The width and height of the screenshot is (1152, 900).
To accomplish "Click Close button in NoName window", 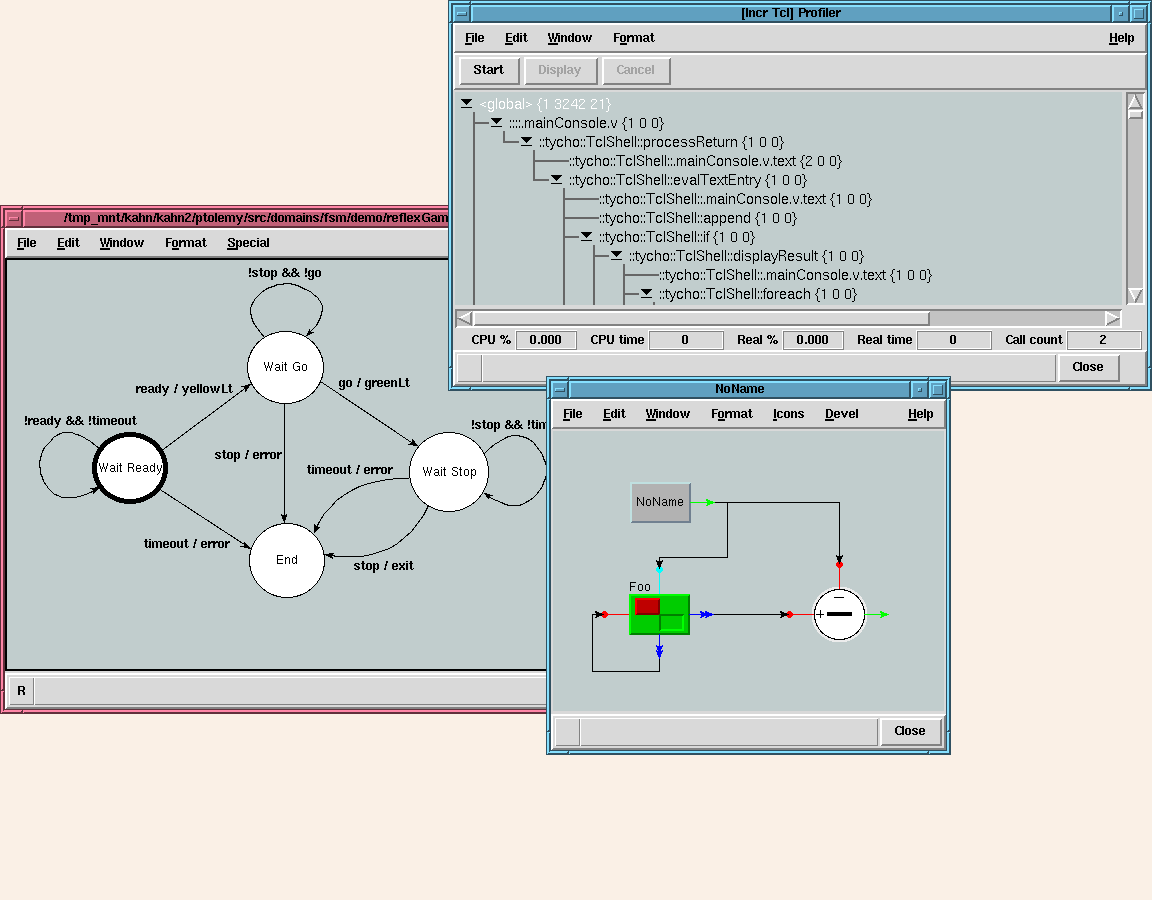I will 909,731.
